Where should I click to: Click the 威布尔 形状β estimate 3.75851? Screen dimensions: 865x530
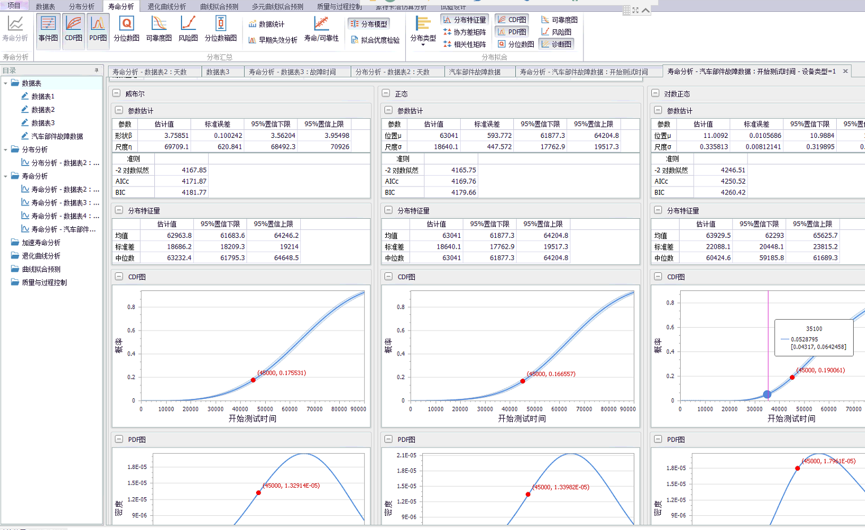click(176, 135)
